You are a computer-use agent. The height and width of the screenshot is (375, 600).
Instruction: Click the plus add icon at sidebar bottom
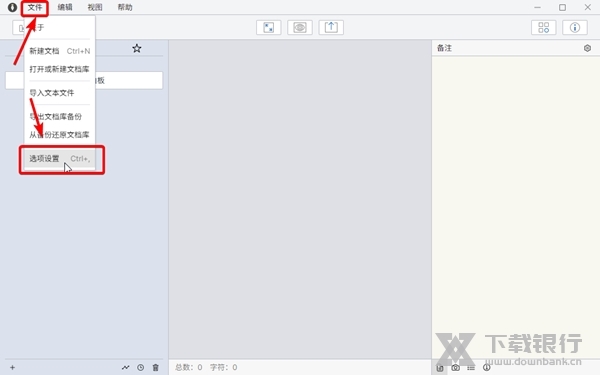click(x=13, y=367)
